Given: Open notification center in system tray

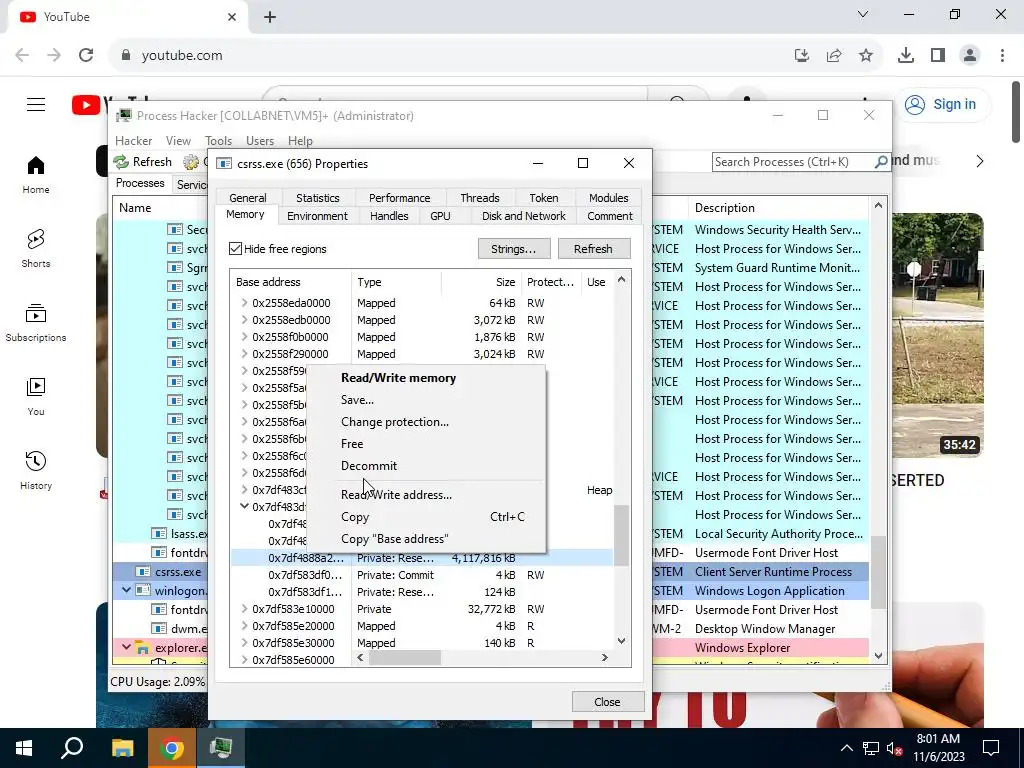Looking at the screenshot, I should (x=991, y=748).
